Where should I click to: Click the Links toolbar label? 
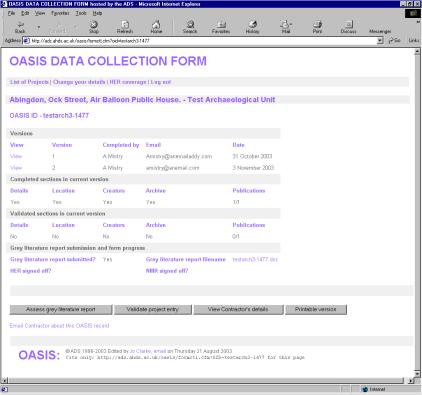point(414,40)
